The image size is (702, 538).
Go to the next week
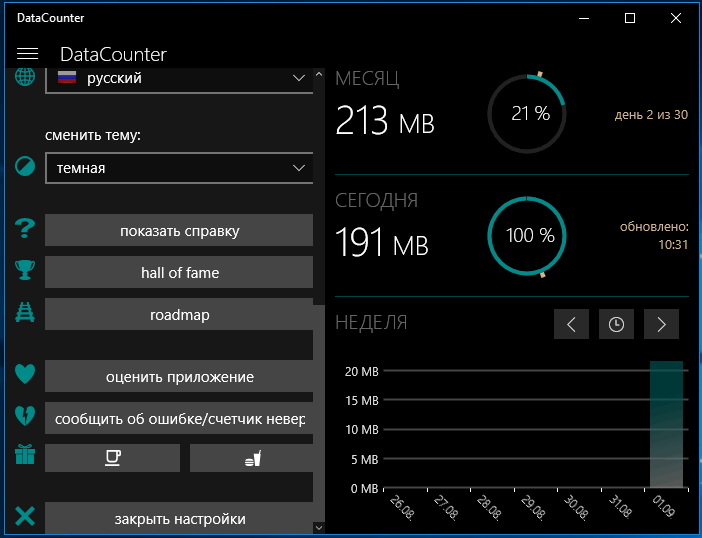point(661,324)
